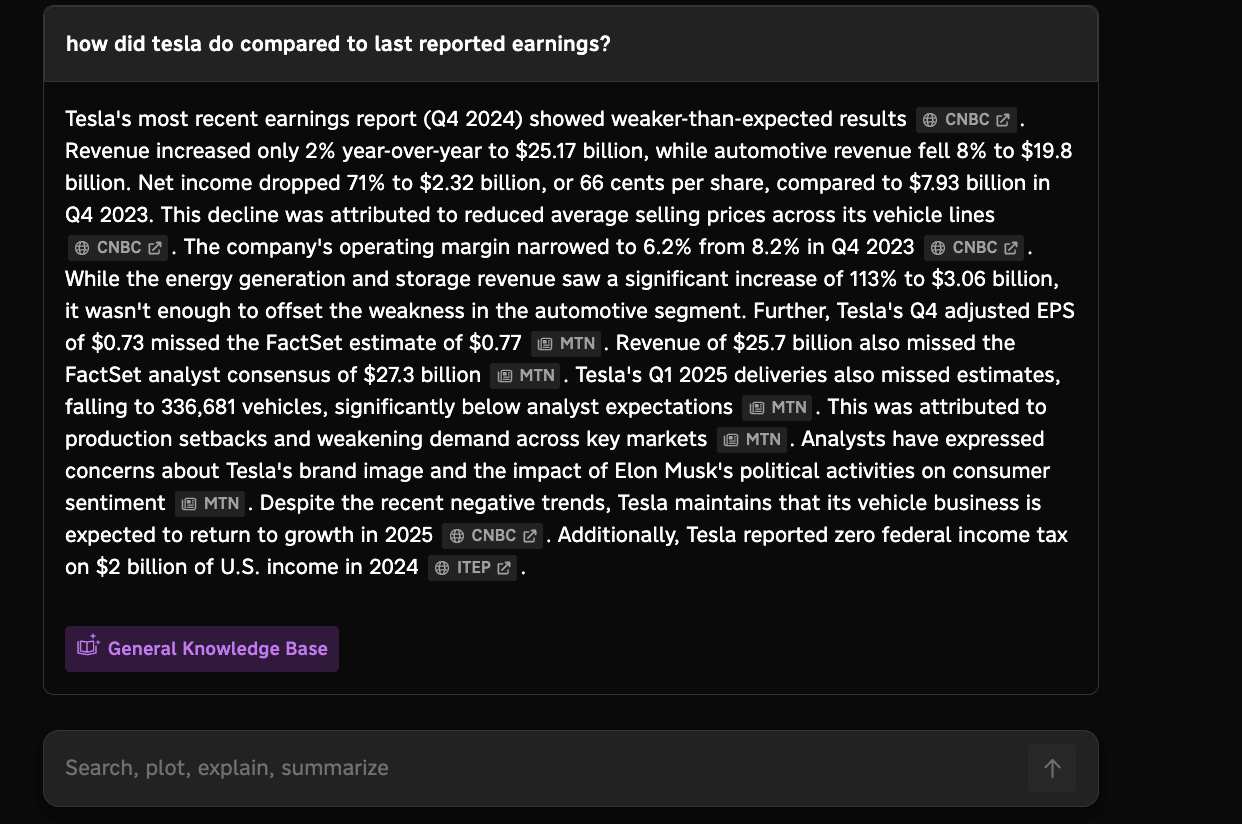Click external-link icon on CNBC citation after "growth in 2025"

pyautogui.click(x=529, y=536)
